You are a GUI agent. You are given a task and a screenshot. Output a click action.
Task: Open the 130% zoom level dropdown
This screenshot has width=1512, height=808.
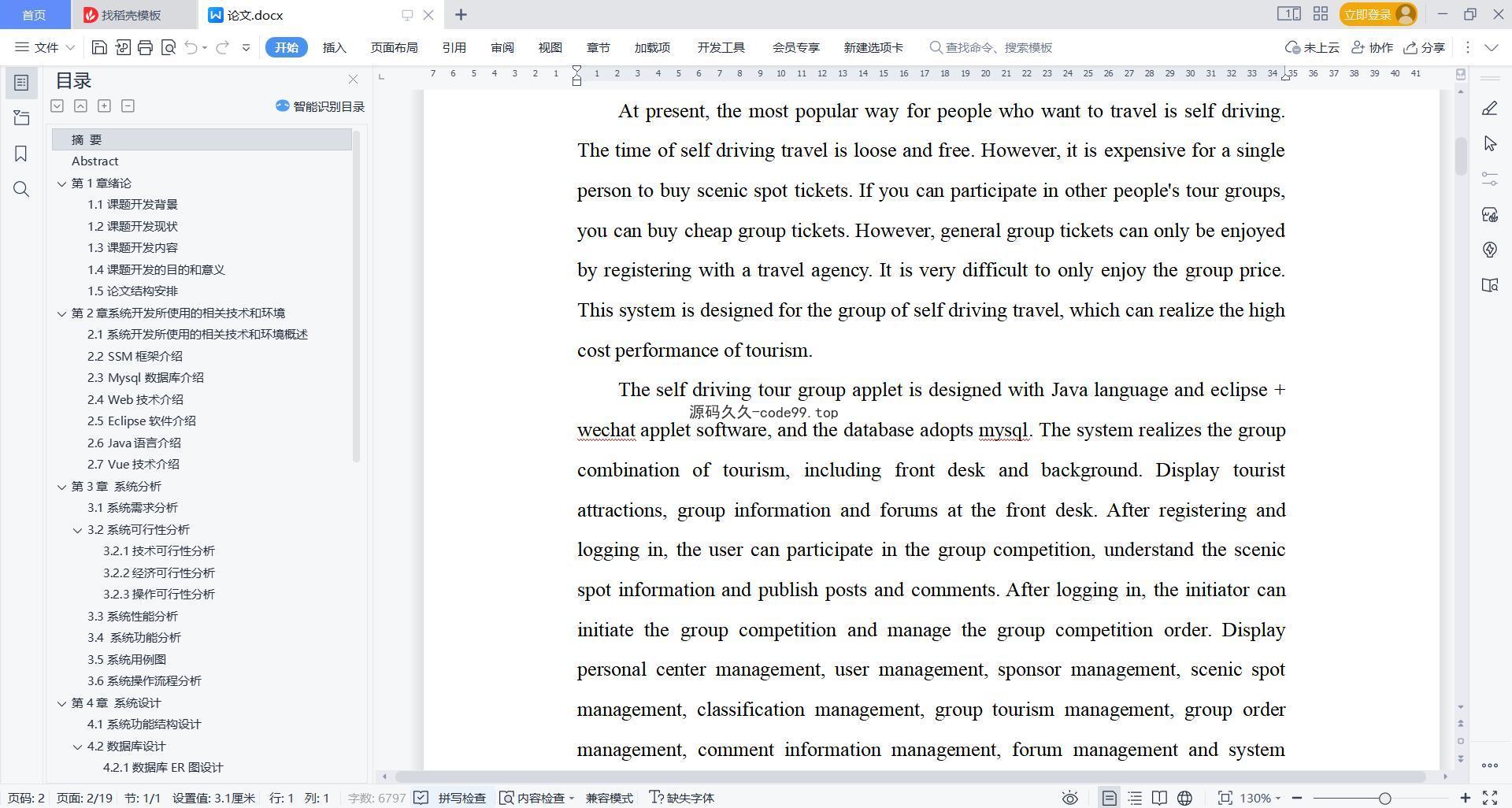click(1260, 798)
